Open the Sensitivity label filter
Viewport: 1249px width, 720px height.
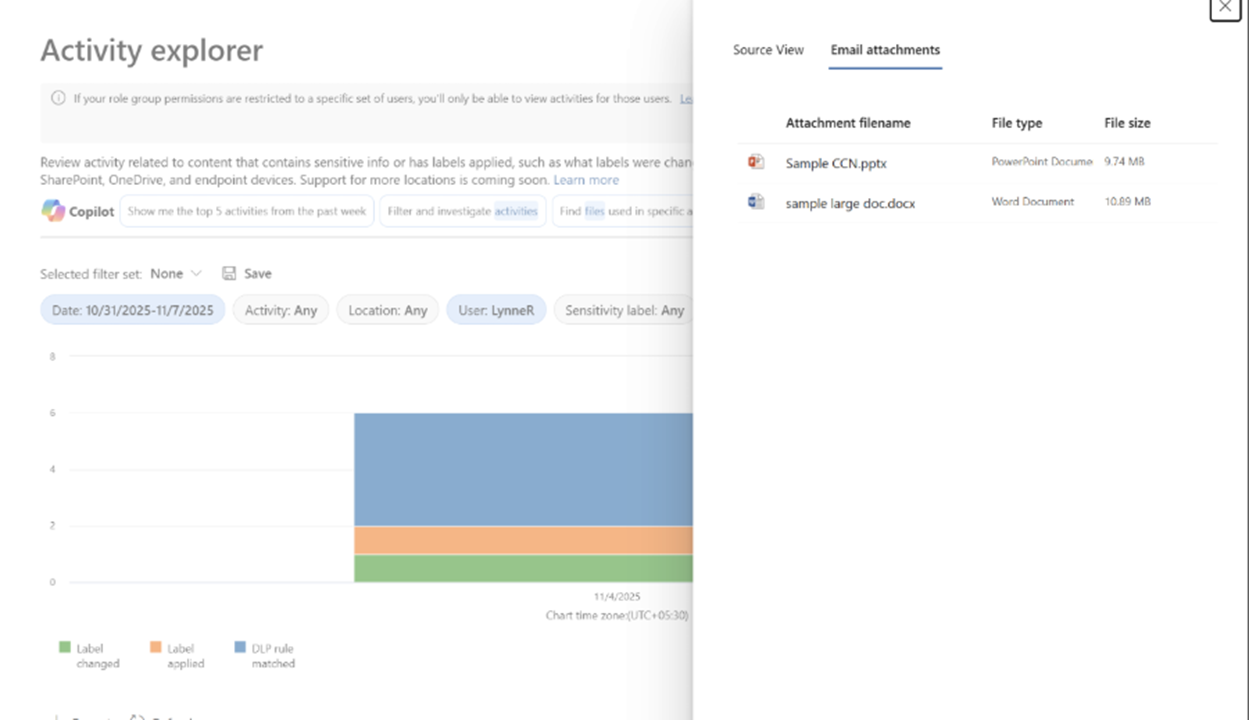[623, 311]
